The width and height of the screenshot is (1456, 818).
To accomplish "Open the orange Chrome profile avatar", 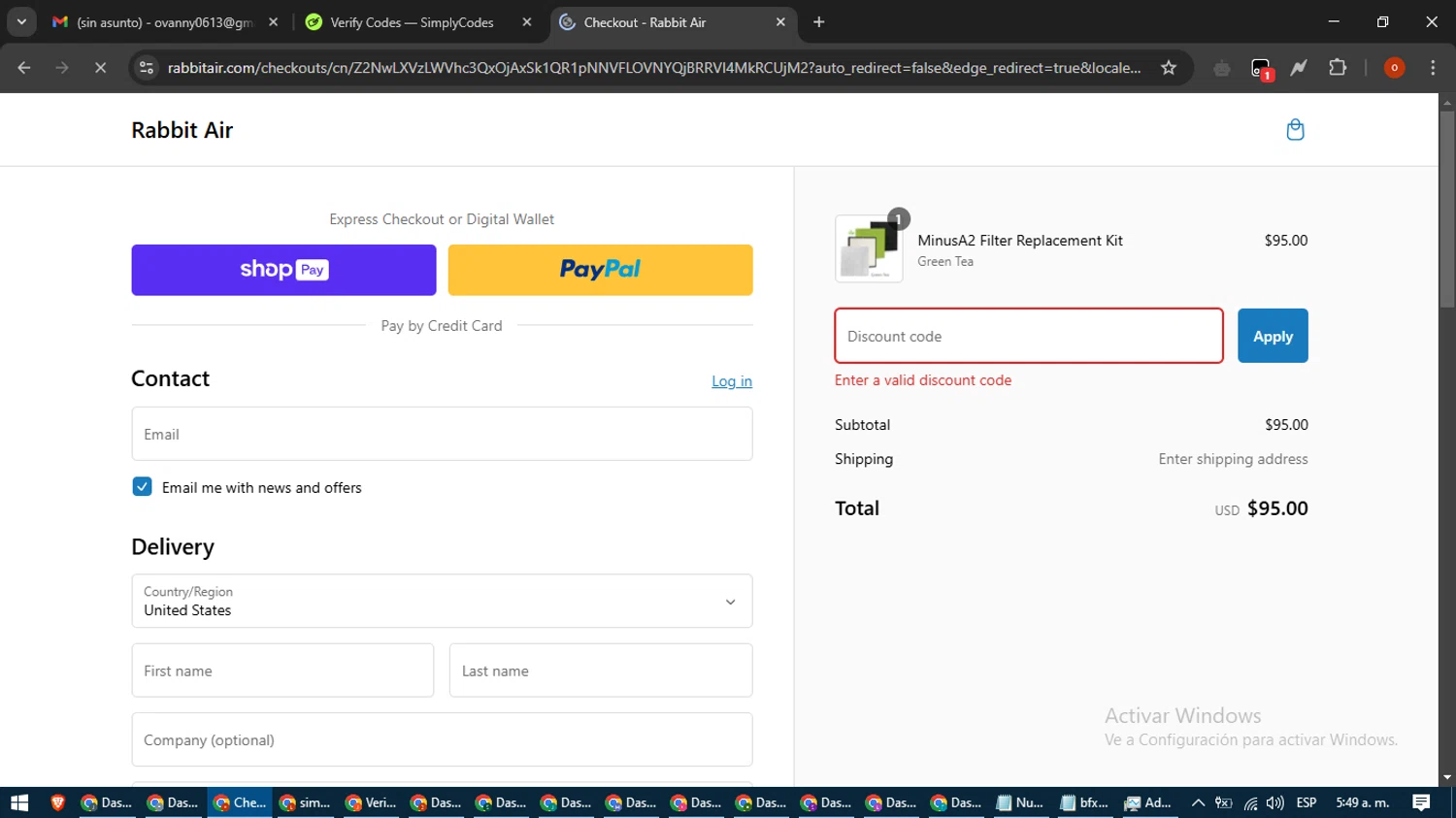I will 1394,68.
